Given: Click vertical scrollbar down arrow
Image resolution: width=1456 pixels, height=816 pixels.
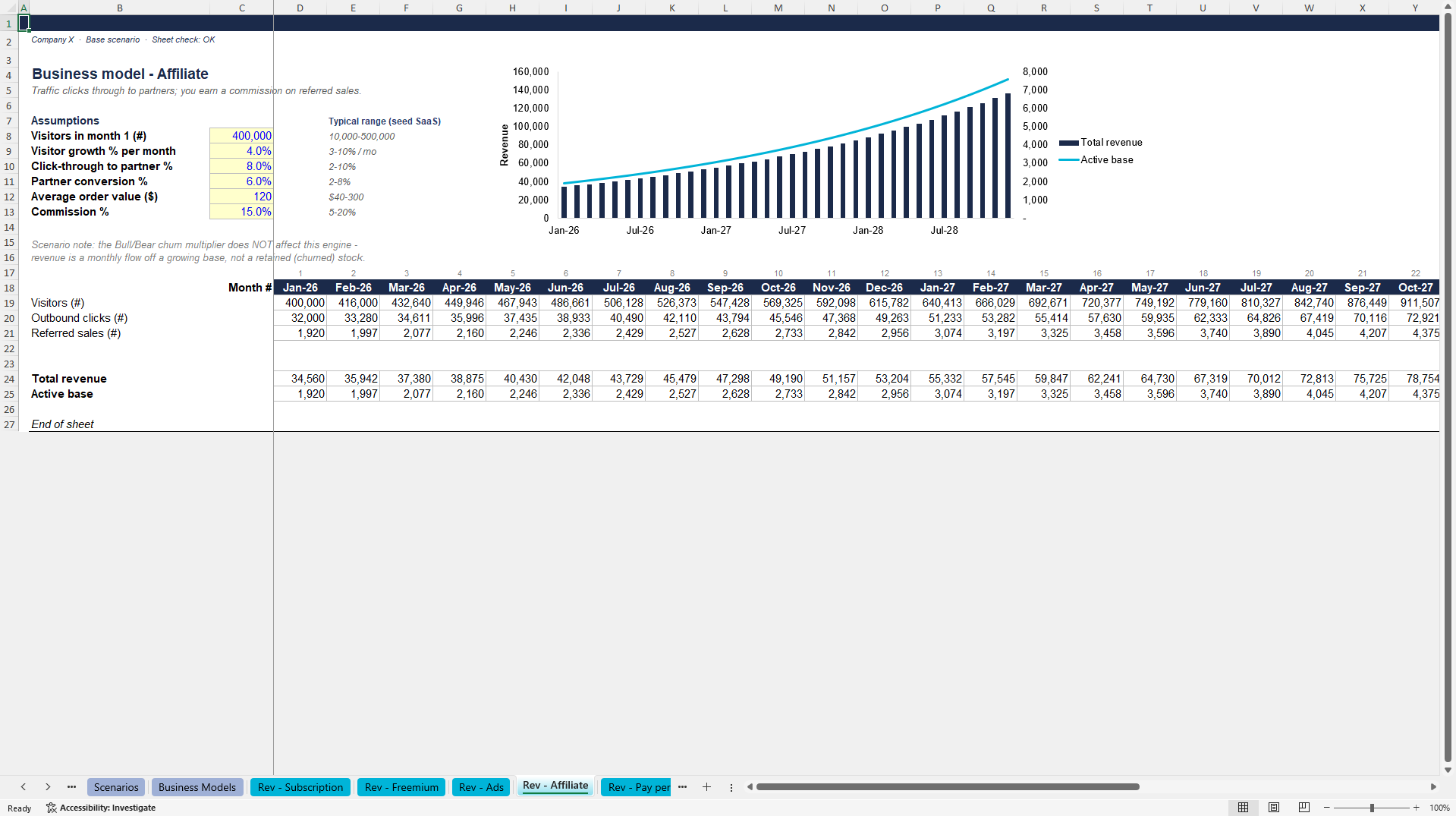Looking at the screenshot, I should click(x=1448, y=770).
